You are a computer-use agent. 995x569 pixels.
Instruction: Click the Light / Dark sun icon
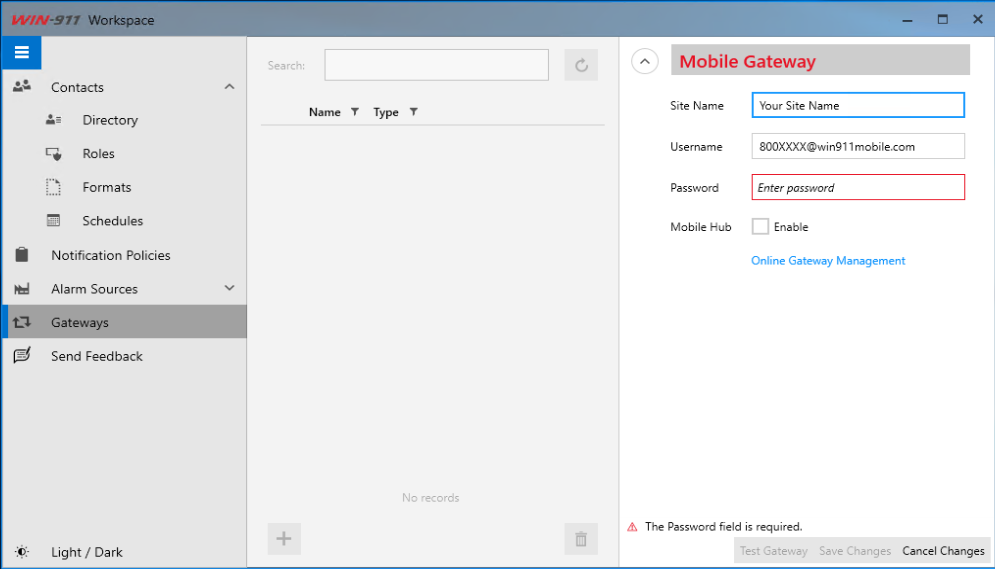point(22,552)
